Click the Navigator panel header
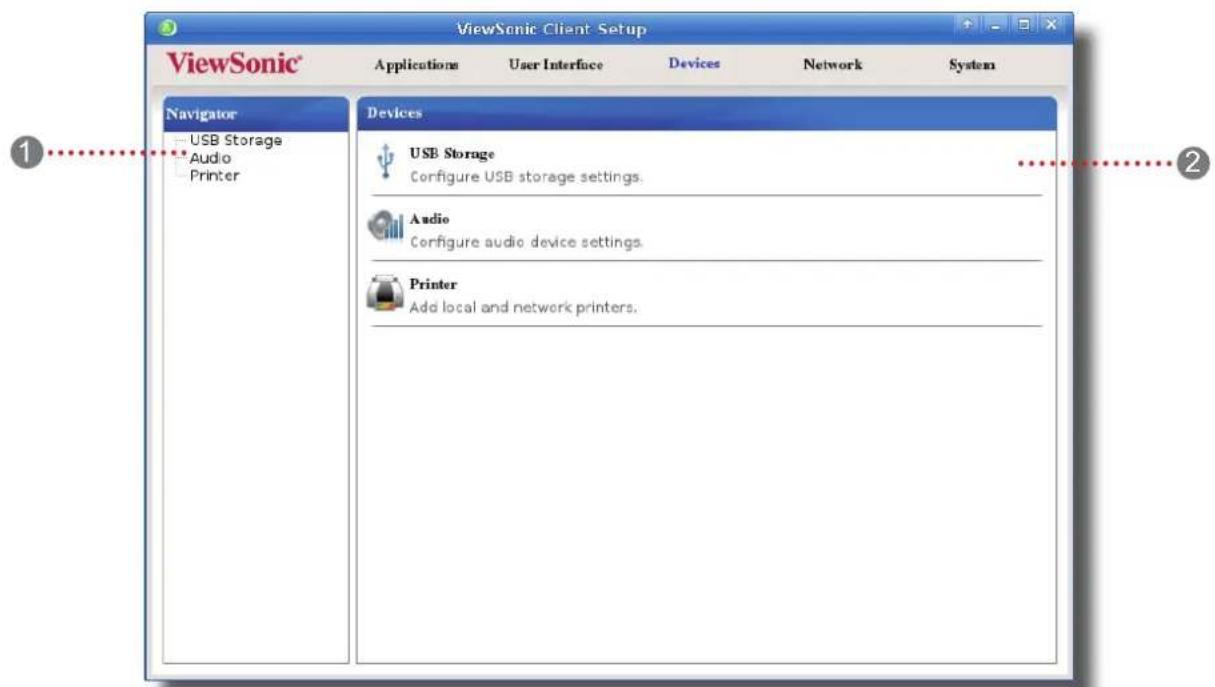The height and width of the screenshot is (687, 1215). (x=256, y=114)
